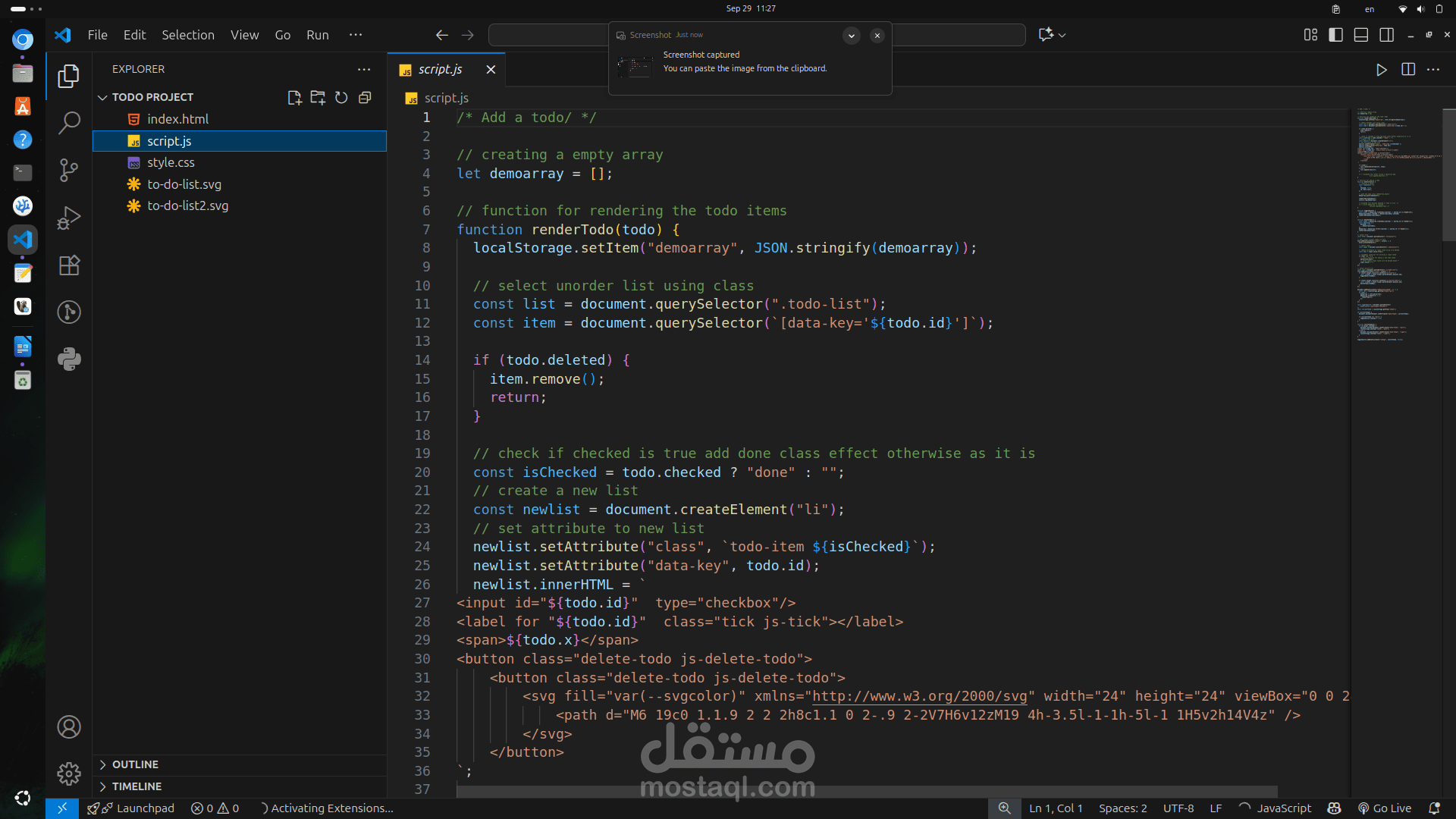Refresh the explorer file tree
Image resolution: width=1456 pixels, height=819 pixels.
click(341, 98)
